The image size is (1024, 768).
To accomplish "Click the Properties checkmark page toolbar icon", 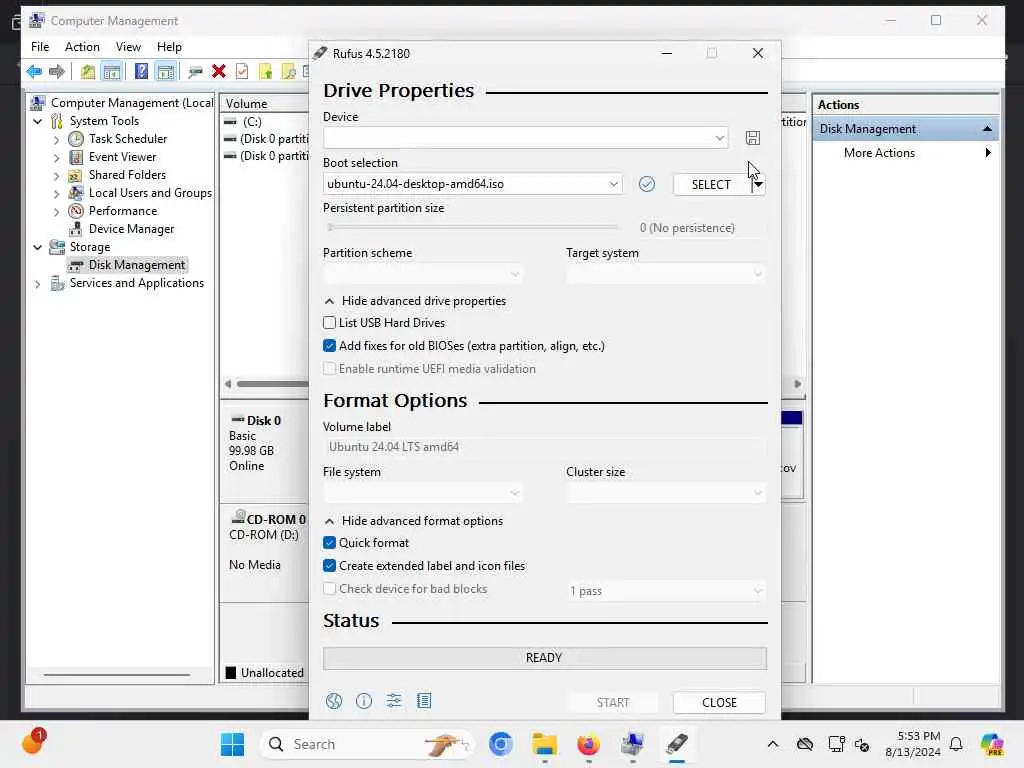I will click(x=242, y=71).
